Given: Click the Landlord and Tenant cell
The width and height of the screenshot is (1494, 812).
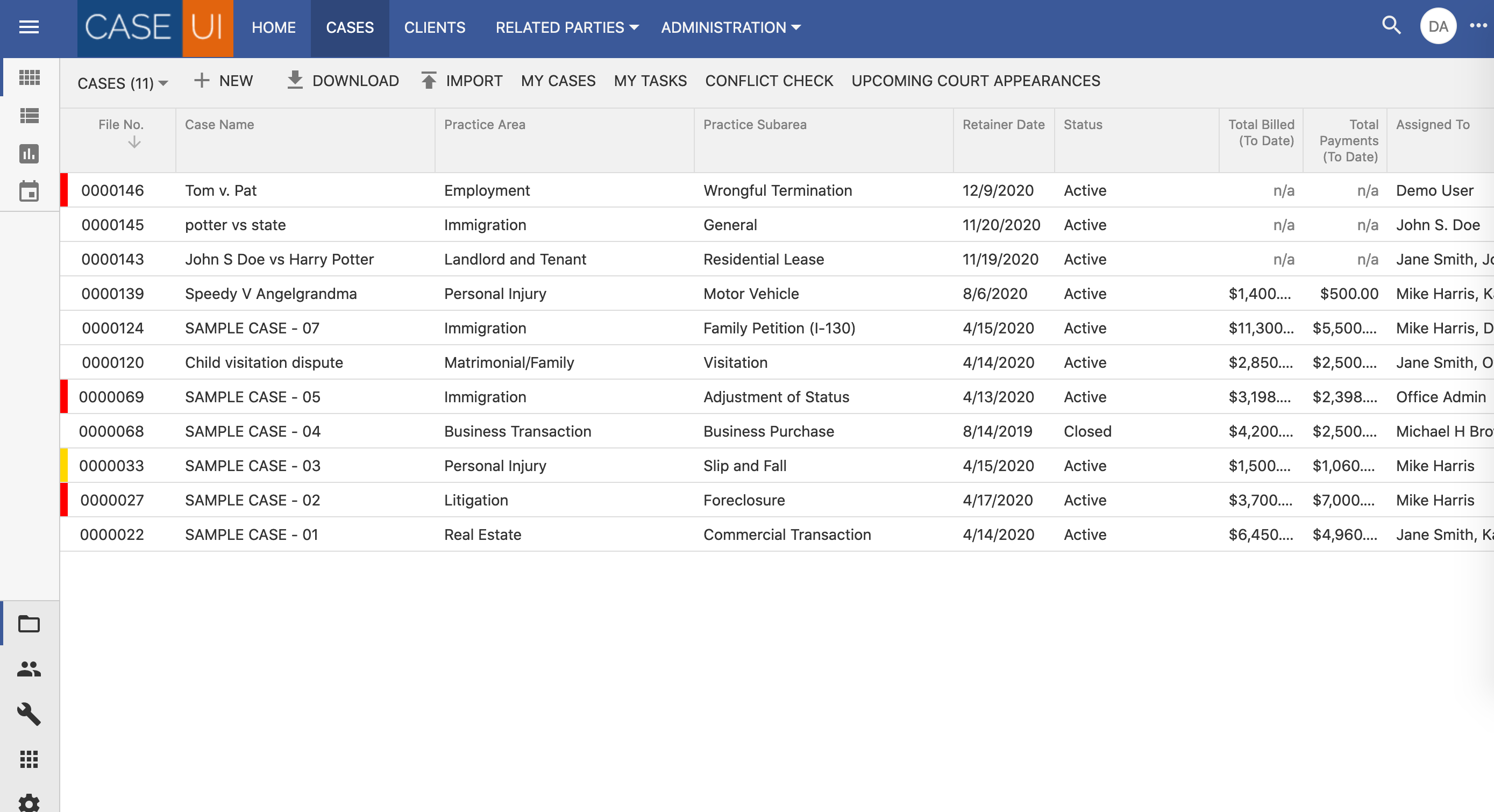Looking at the screenshot, I should click(x=515, y=259).
